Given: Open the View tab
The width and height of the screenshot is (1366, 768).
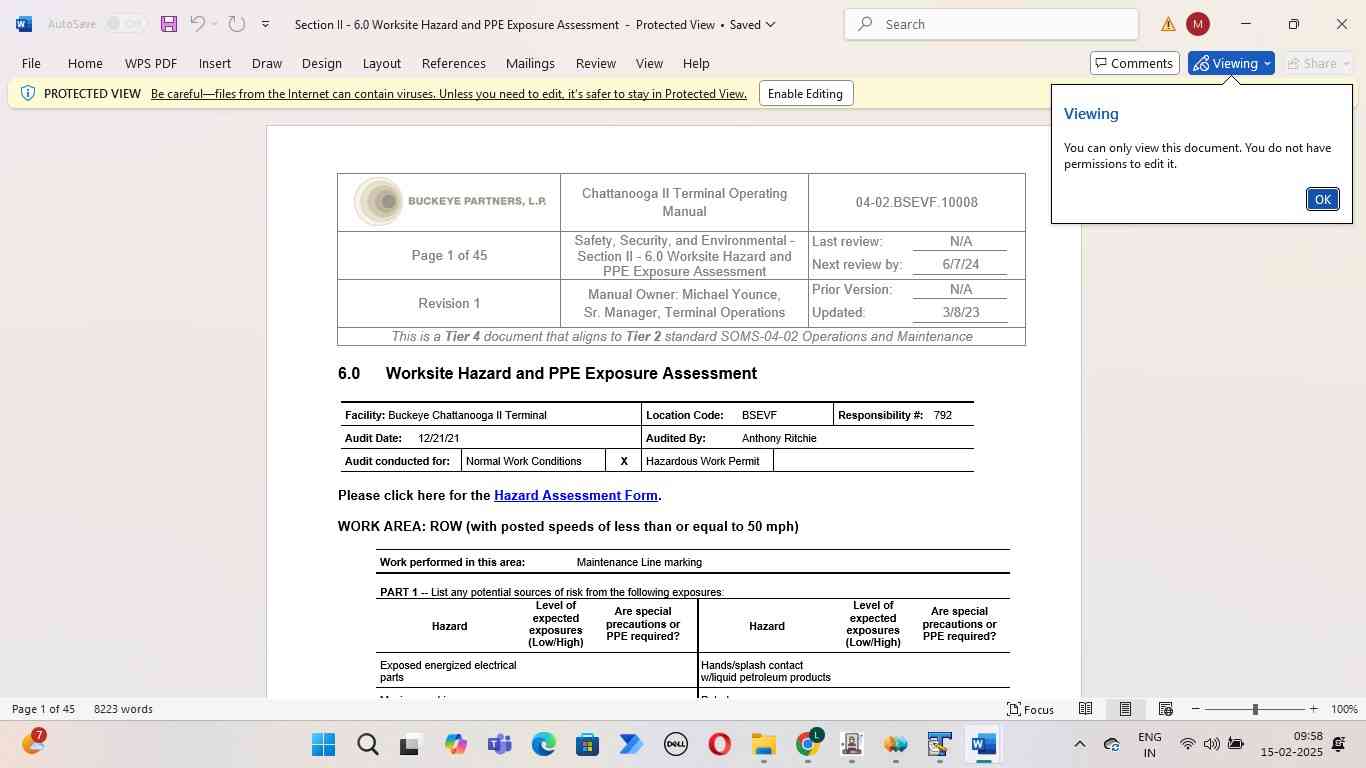Looking at the screenshot, I should click(649, 63).
